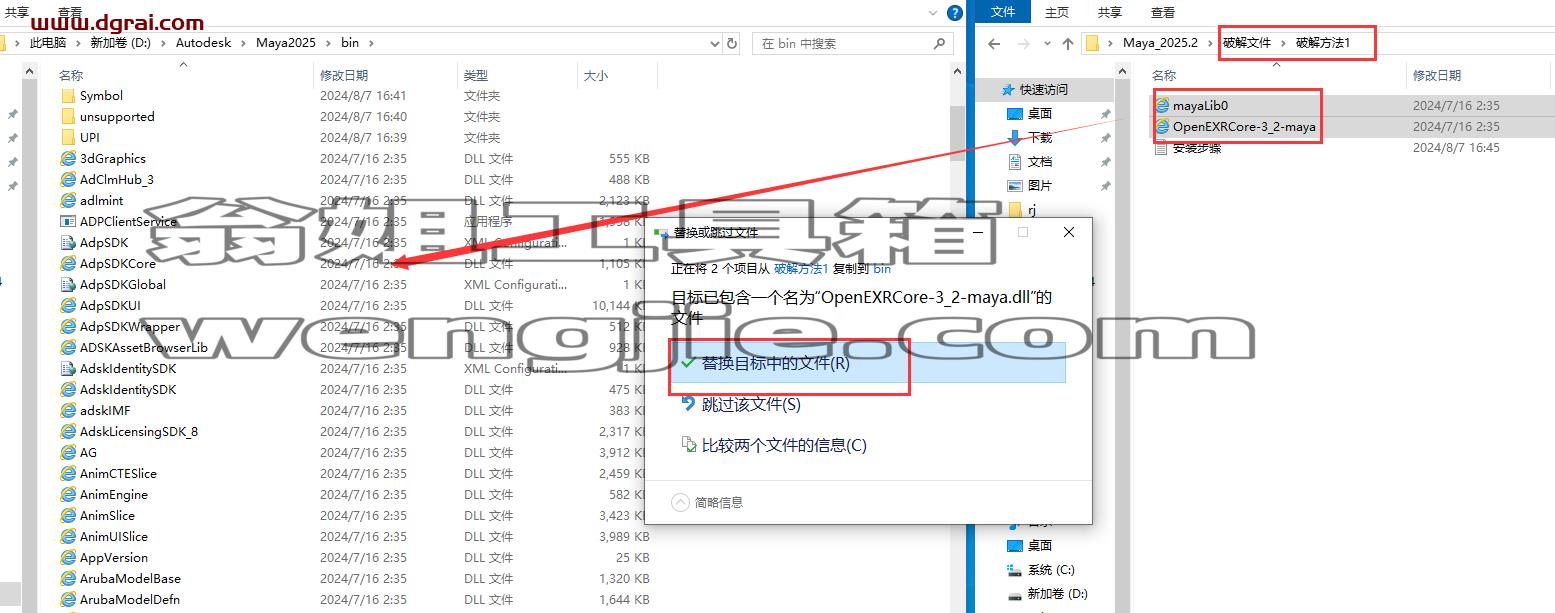Select the AdskLicensingSDK_8 file icon

coord(68,431)
